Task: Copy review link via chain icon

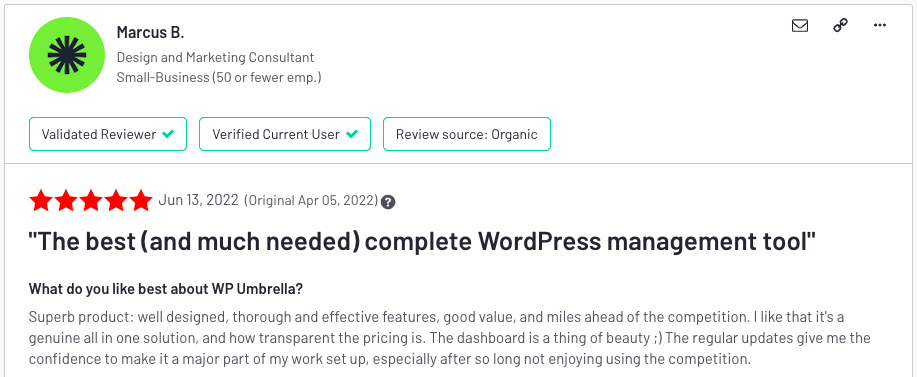Action: tap(840, 26)
